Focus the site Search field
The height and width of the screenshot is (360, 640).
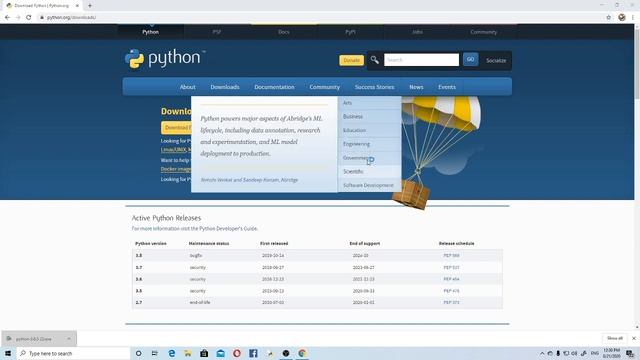click(421, 60)
